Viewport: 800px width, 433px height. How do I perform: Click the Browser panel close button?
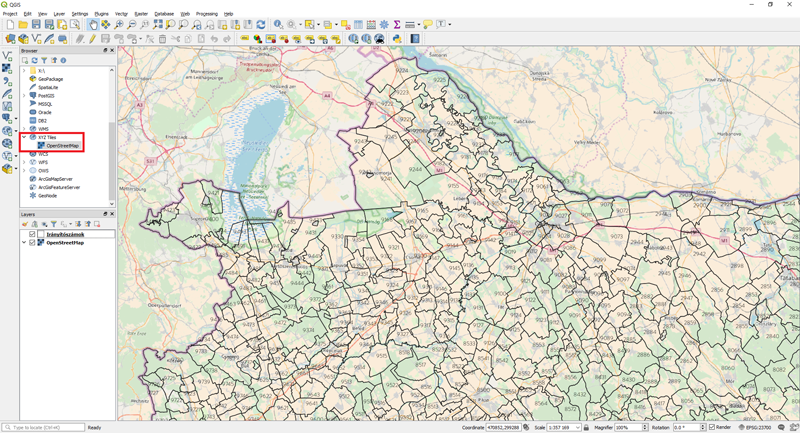coord(112,50)
